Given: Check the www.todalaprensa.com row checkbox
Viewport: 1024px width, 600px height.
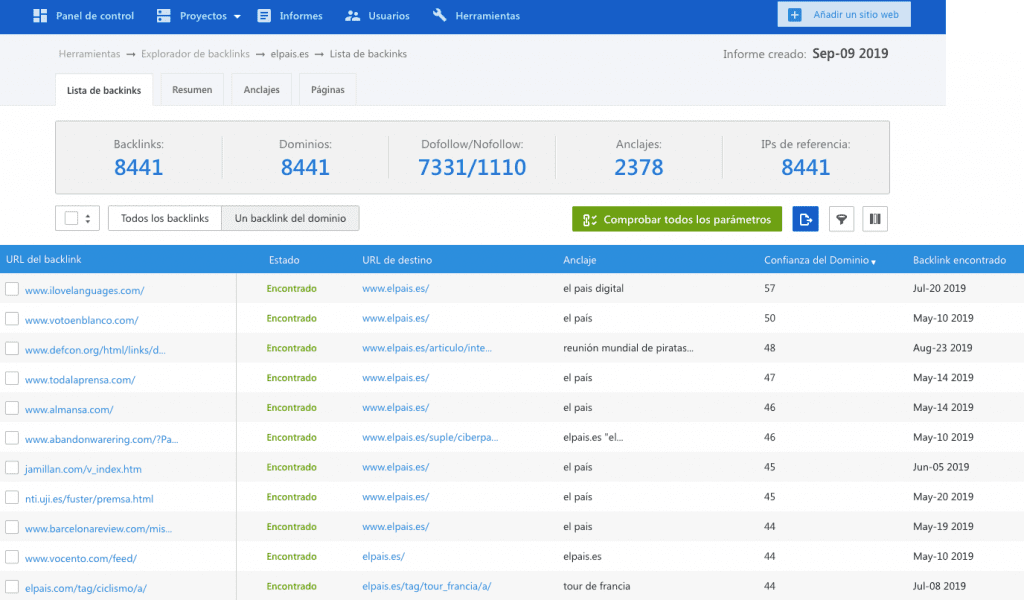Looking at the screenshot, I should [x=12, y=378].
